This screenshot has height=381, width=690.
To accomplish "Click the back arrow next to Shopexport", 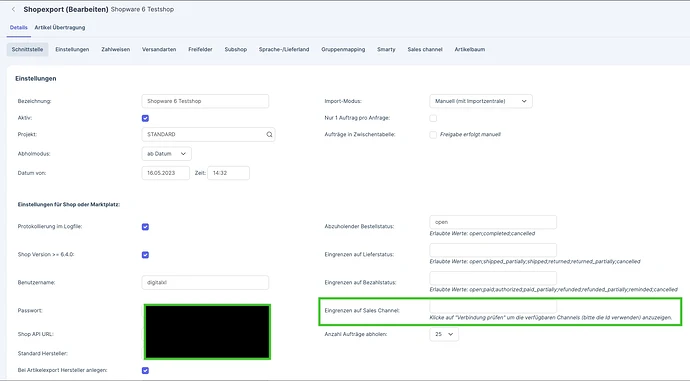I will tap(14, 9).
